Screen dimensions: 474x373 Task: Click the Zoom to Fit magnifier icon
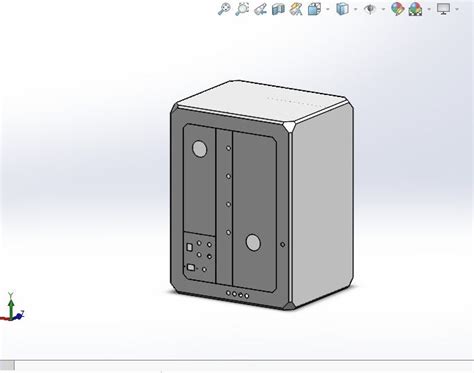click(224, 9)
